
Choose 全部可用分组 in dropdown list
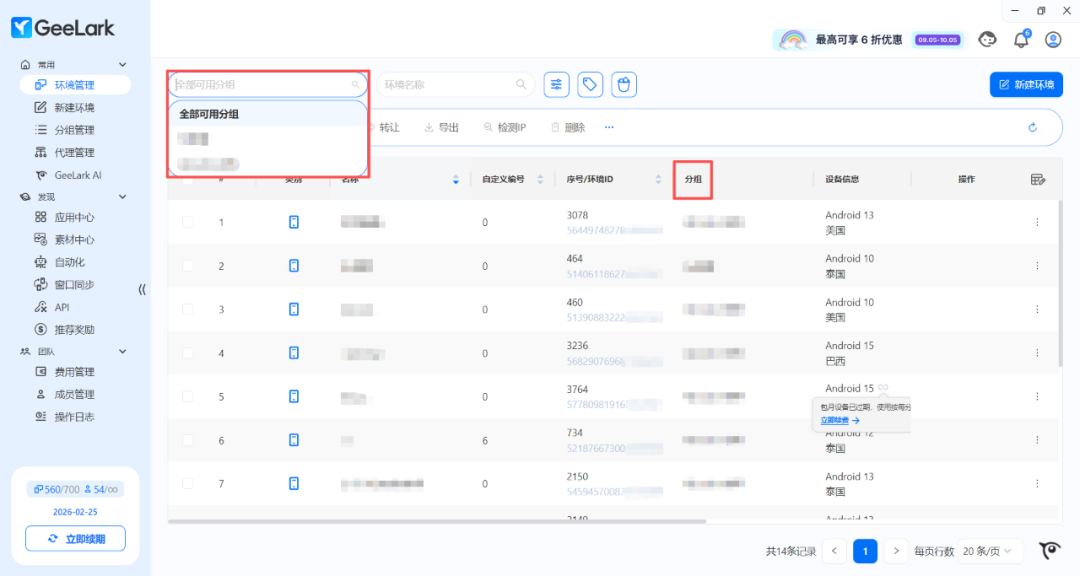click(x=268, y=114)
